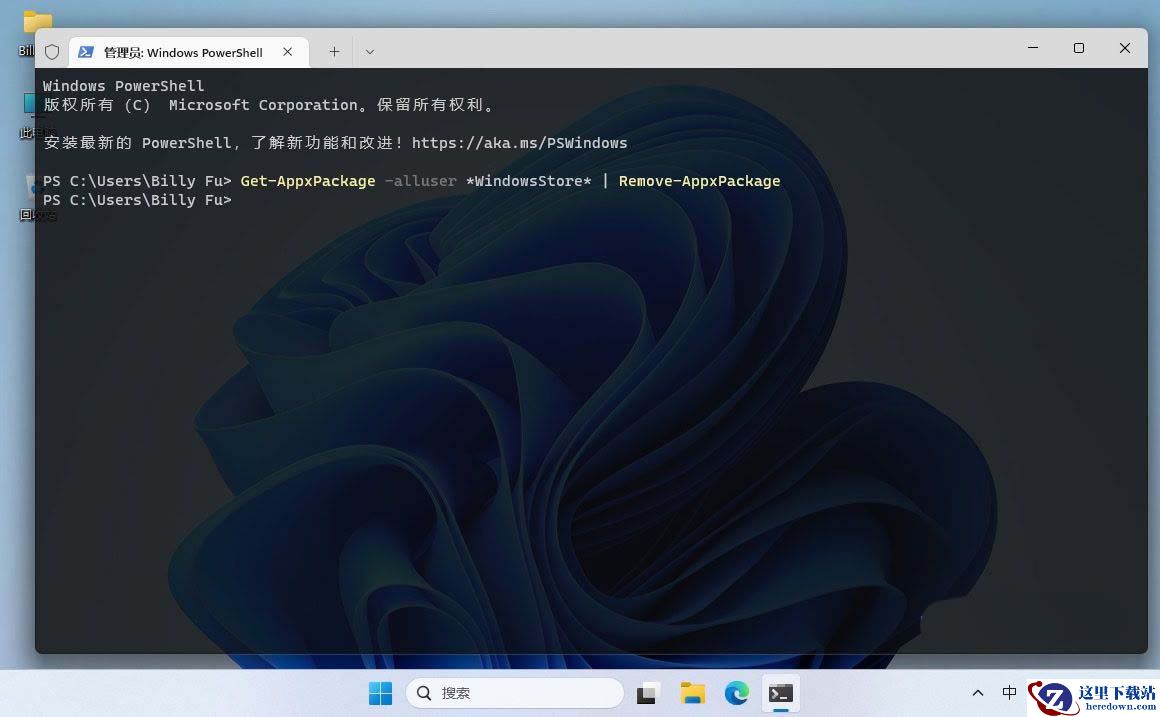Select the Windows PowerShell tab
Viewport: 1160px width, 717px height.
(189, 52)
